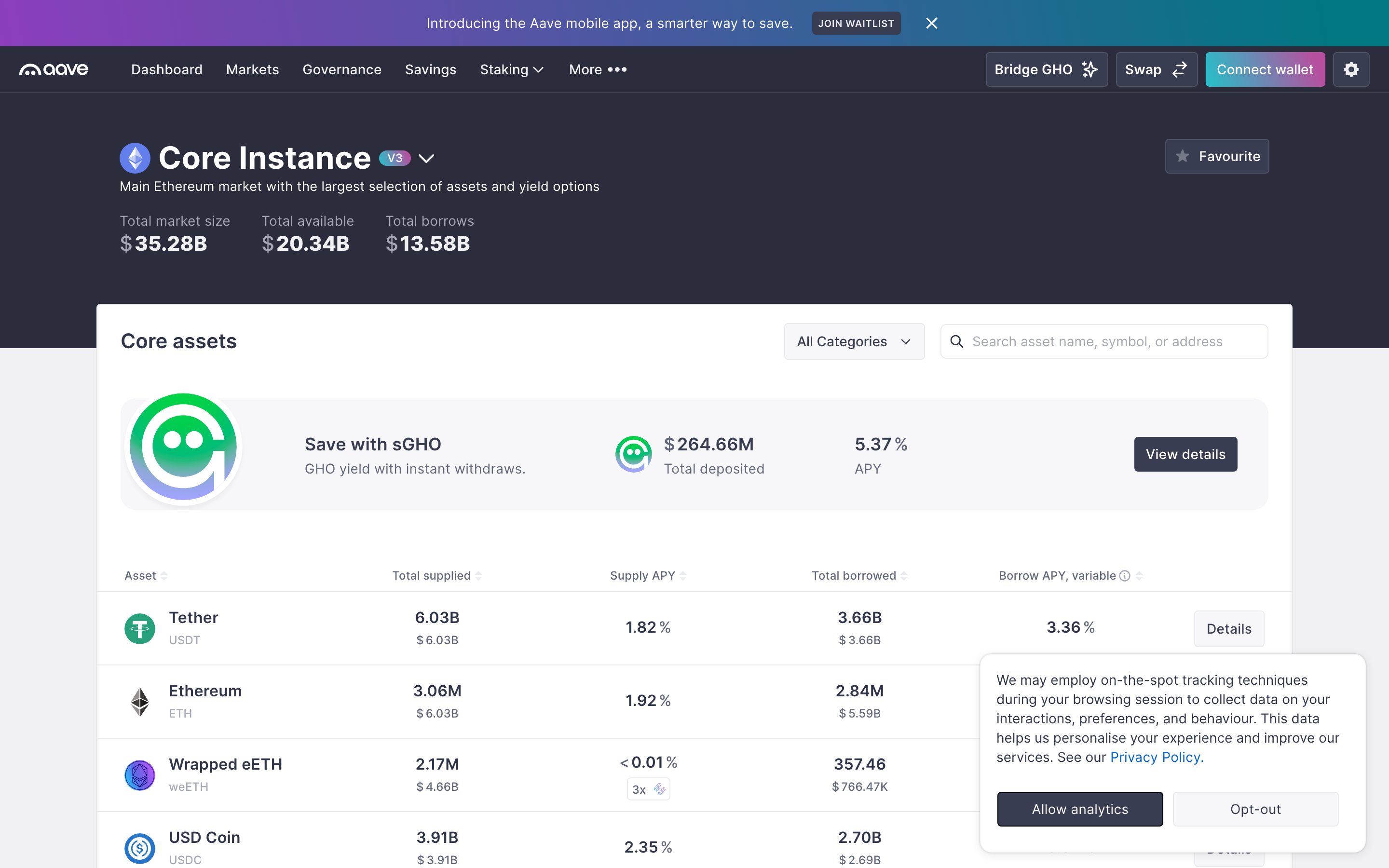Open the All Categories dropdown
The width and height of the screenshot is (1389, 868).
854,341
